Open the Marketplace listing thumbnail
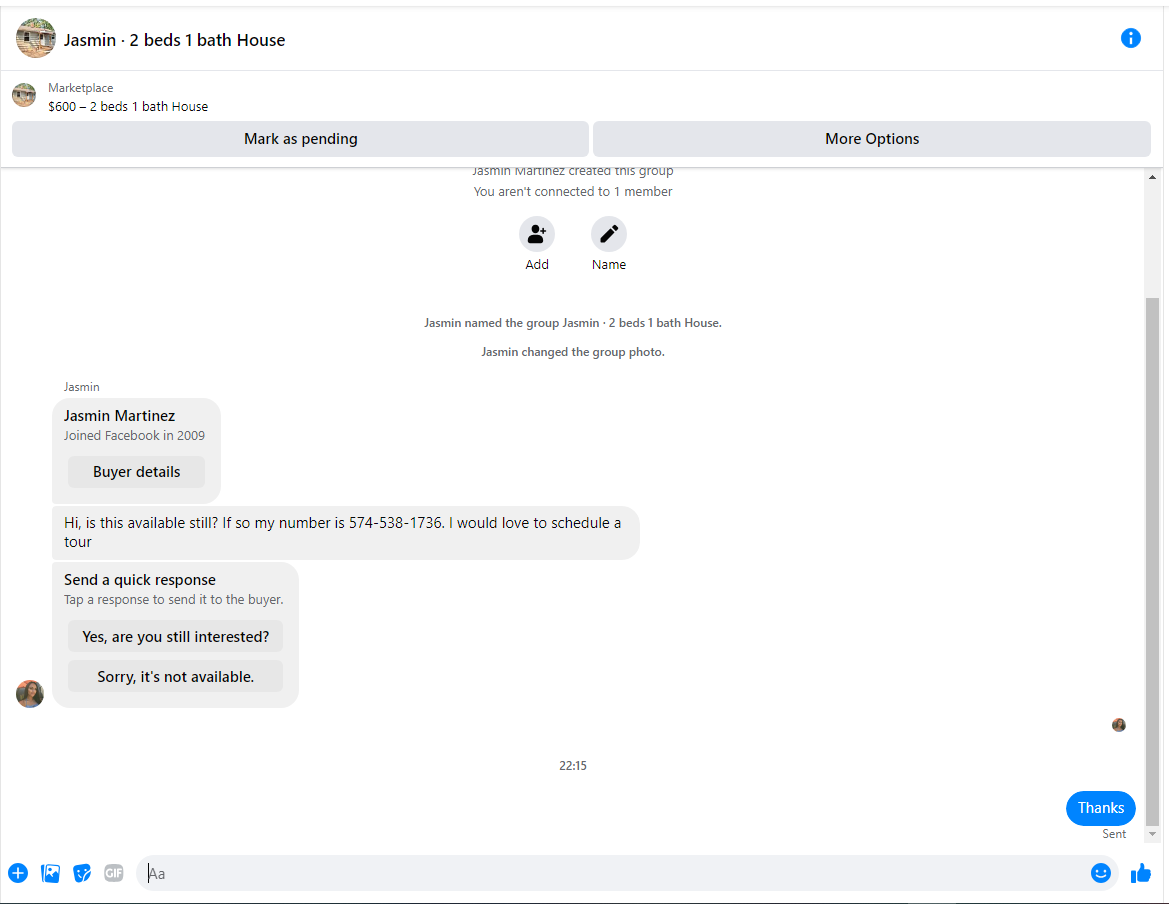The width and height of the screenshot is (1169, 904). [24, 95]
